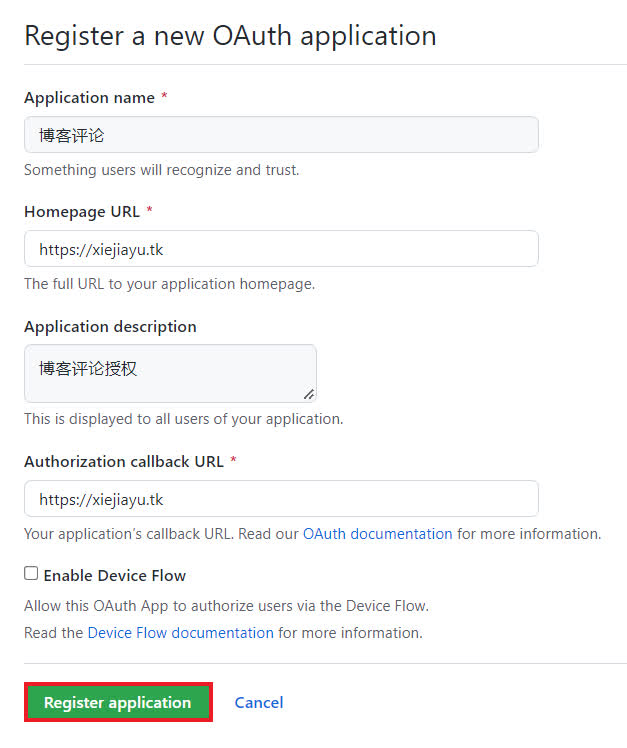
Task: Click the "Register a new OAuth application" heading
Action: [x=230, y=36]
